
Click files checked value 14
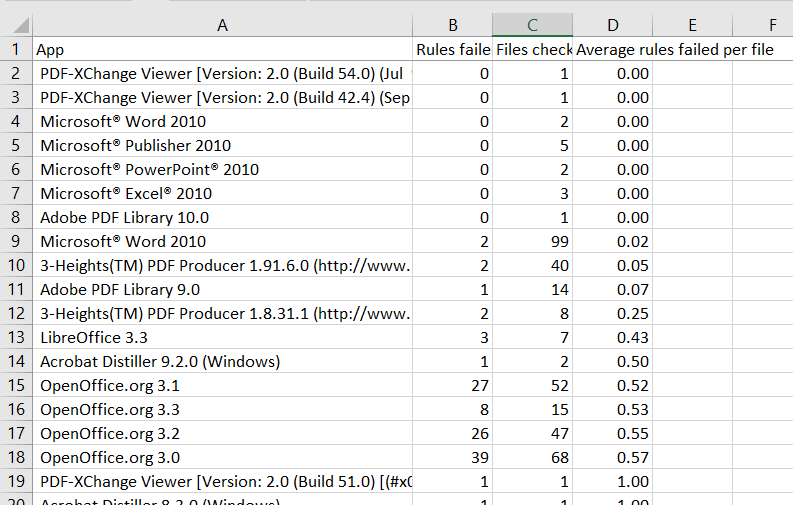[533, 289]
